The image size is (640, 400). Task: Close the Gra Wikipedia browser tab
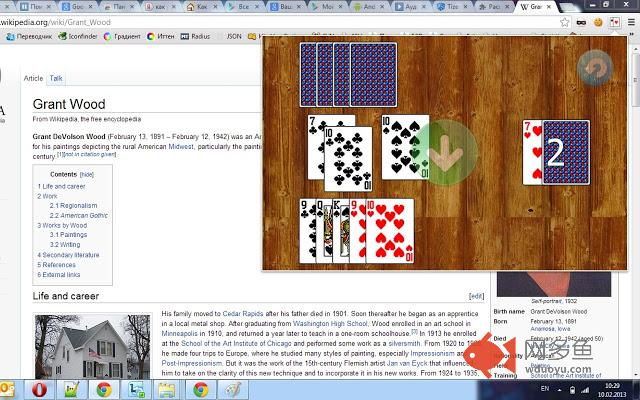(549, 7)
